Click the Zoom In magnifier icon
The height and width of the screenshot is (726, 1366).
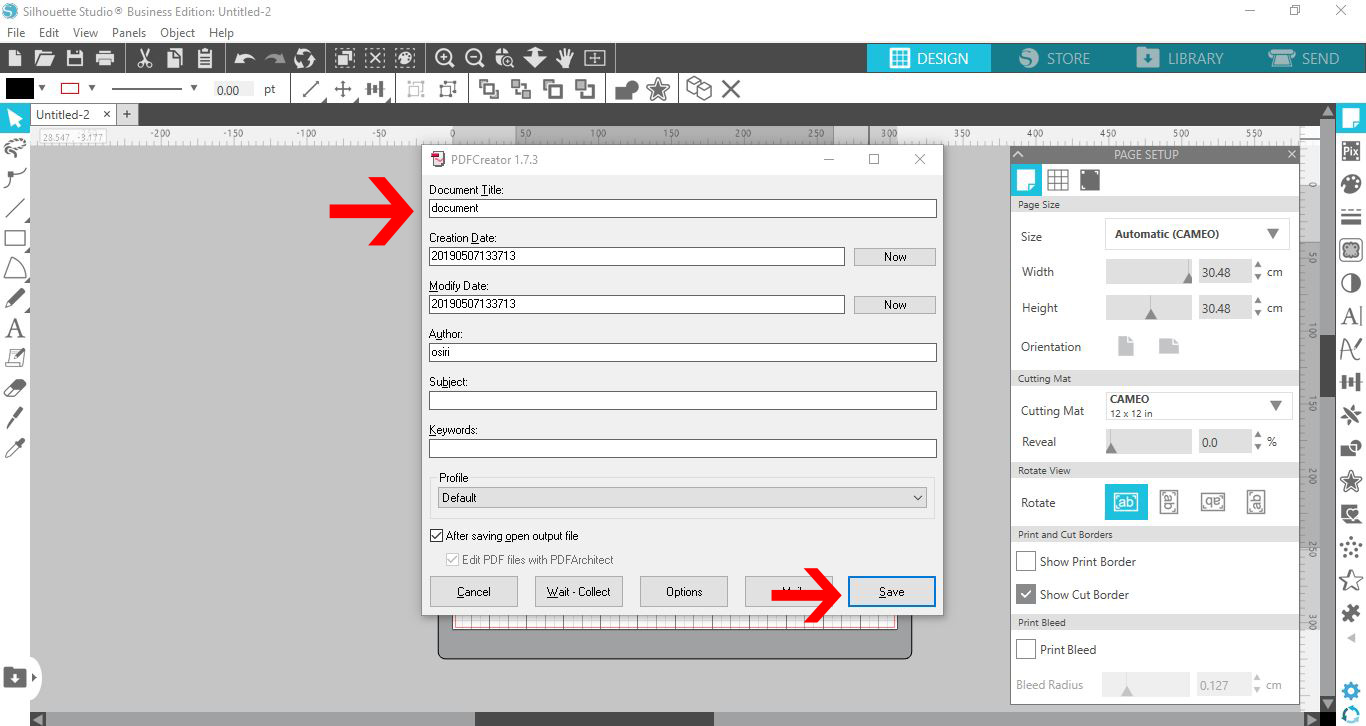point(444,58)
